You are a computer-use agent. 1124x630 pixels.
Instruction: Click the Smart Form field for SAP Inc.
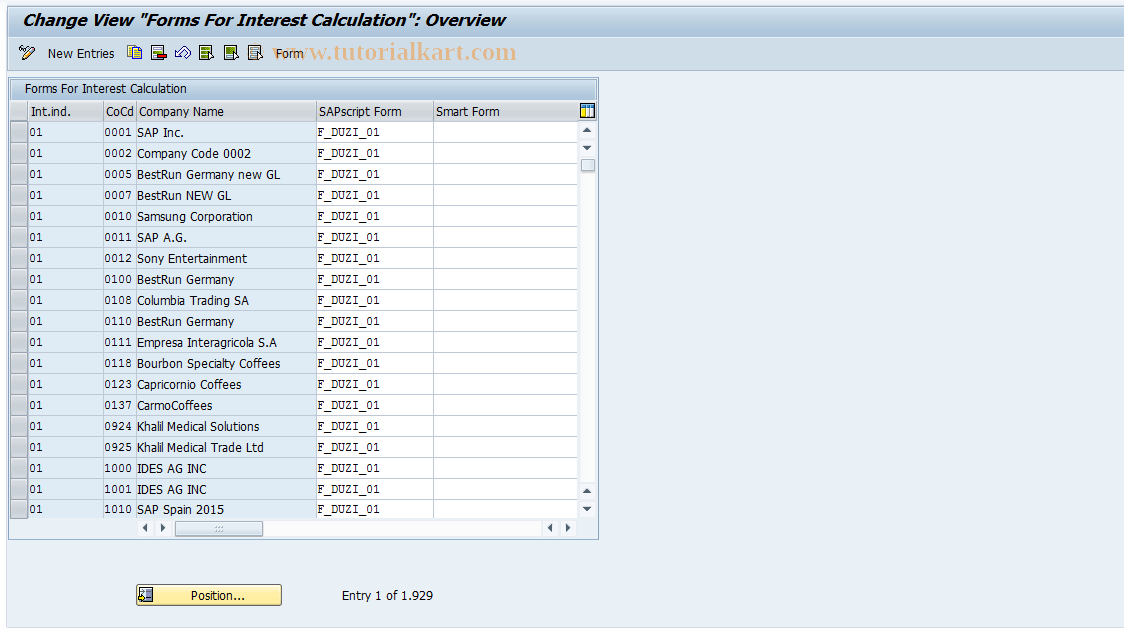[505, 133]
